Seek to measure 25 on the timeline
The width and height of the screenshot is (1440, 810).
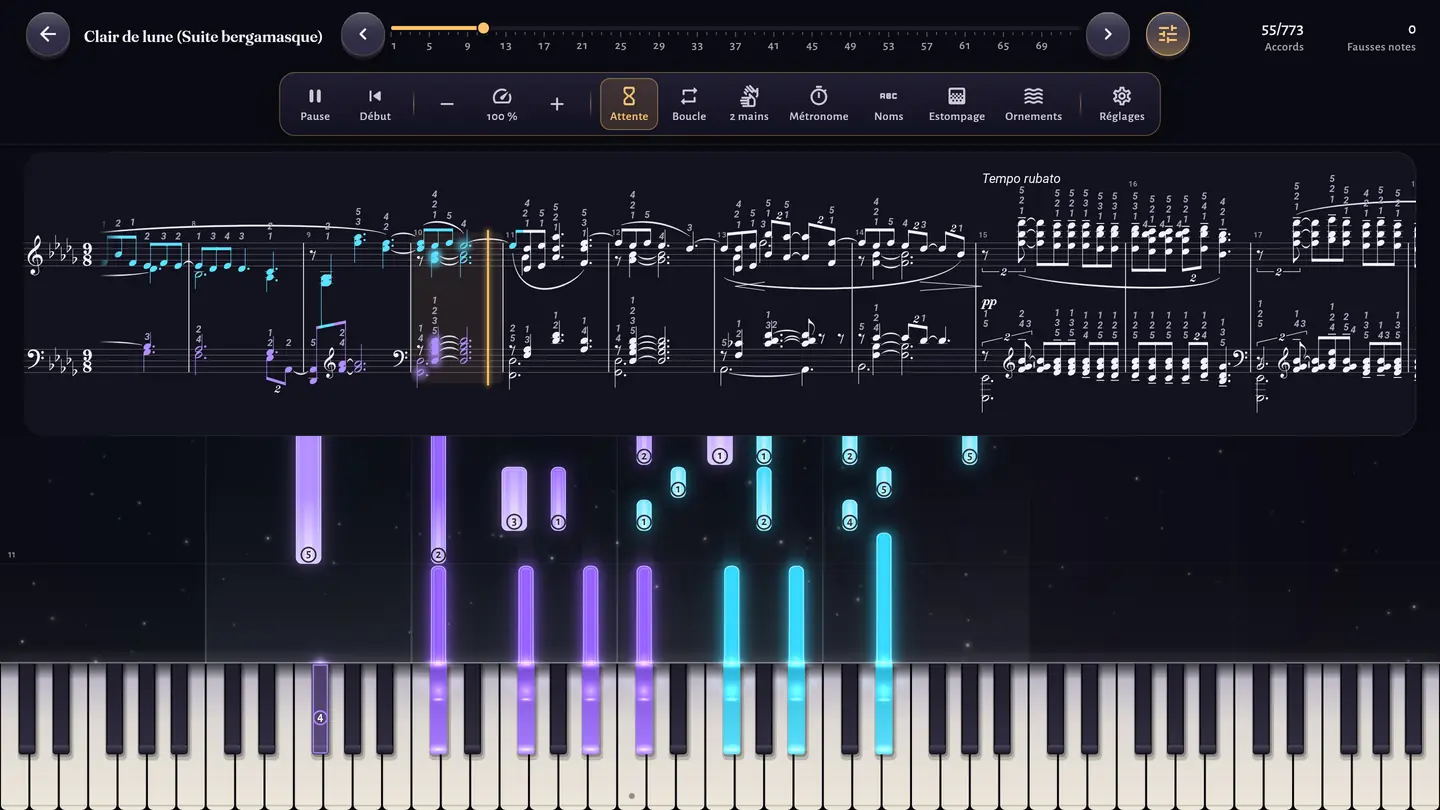point(621,46)
